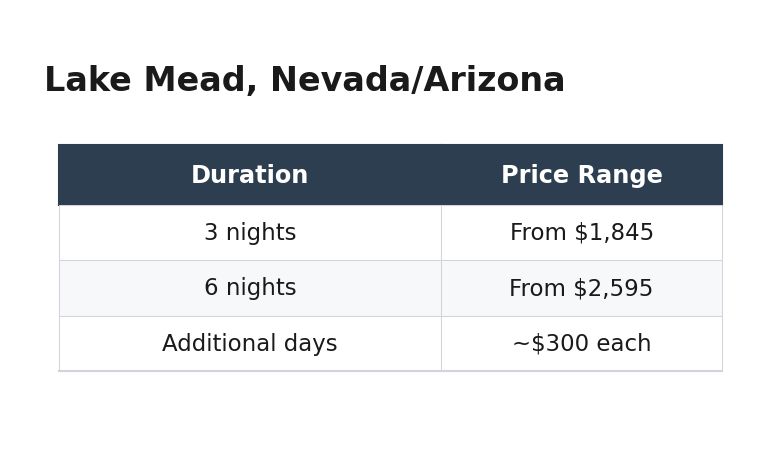Click the number 6 in the second row

coord(211,288)
